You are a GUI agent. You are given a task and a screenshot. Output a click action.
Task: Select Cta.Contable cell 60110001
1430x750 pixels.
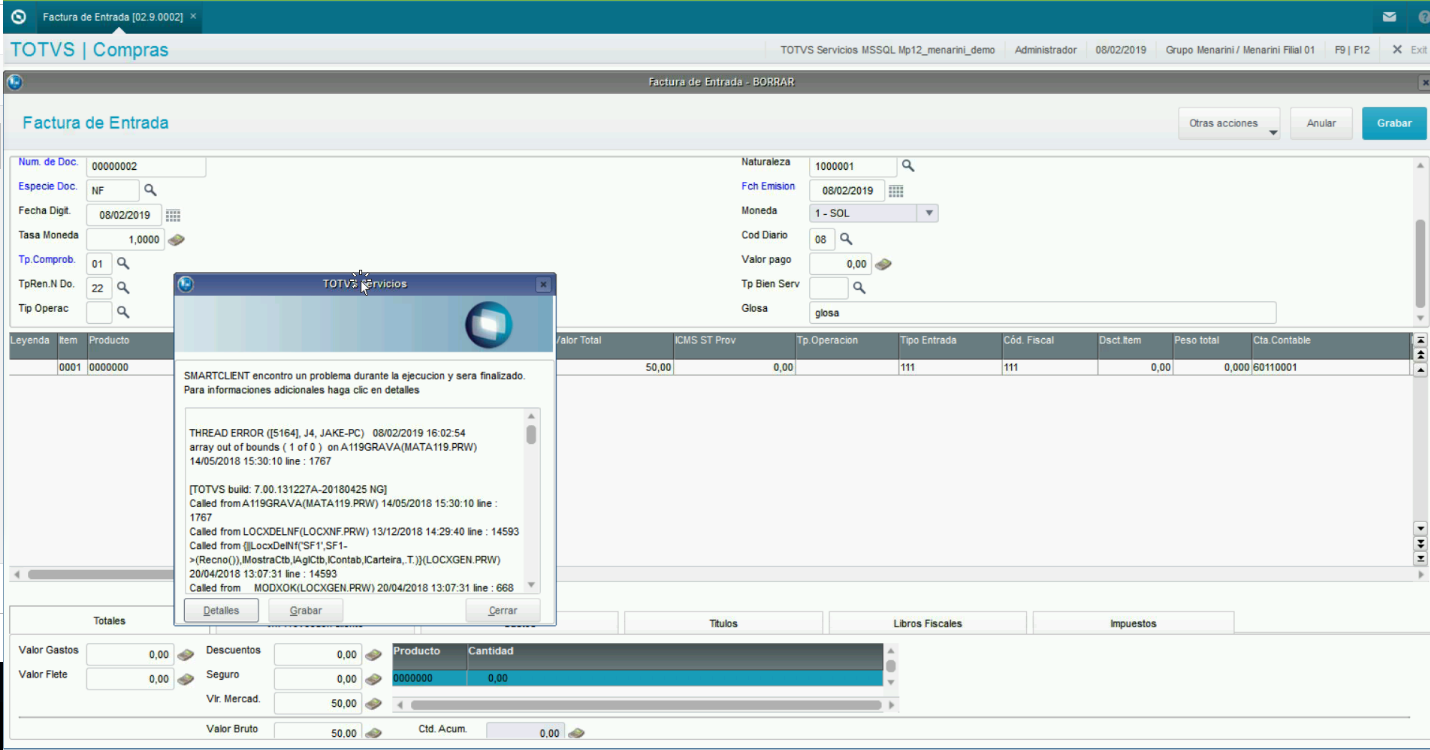[1330, 367]
